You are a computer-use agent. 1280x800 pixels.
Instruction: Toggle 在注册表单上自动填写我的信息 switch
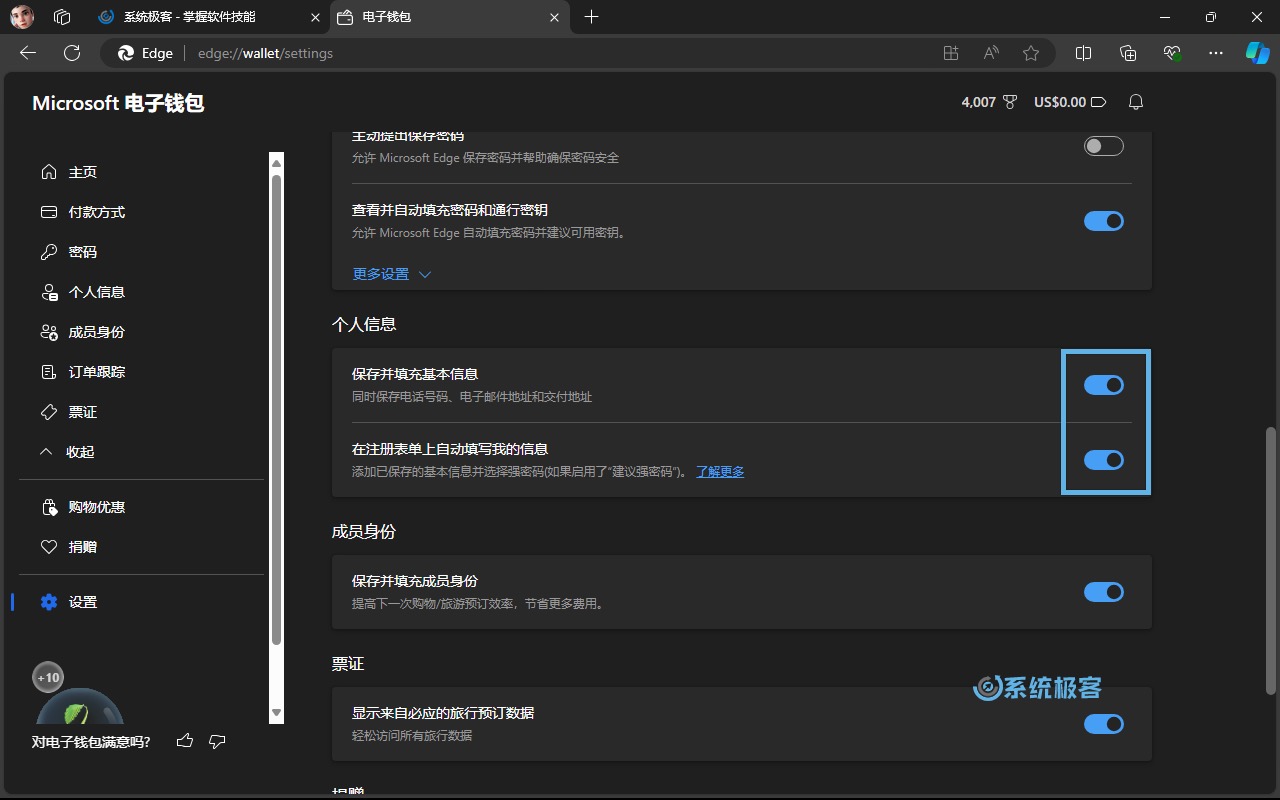tap(1104, 460)
